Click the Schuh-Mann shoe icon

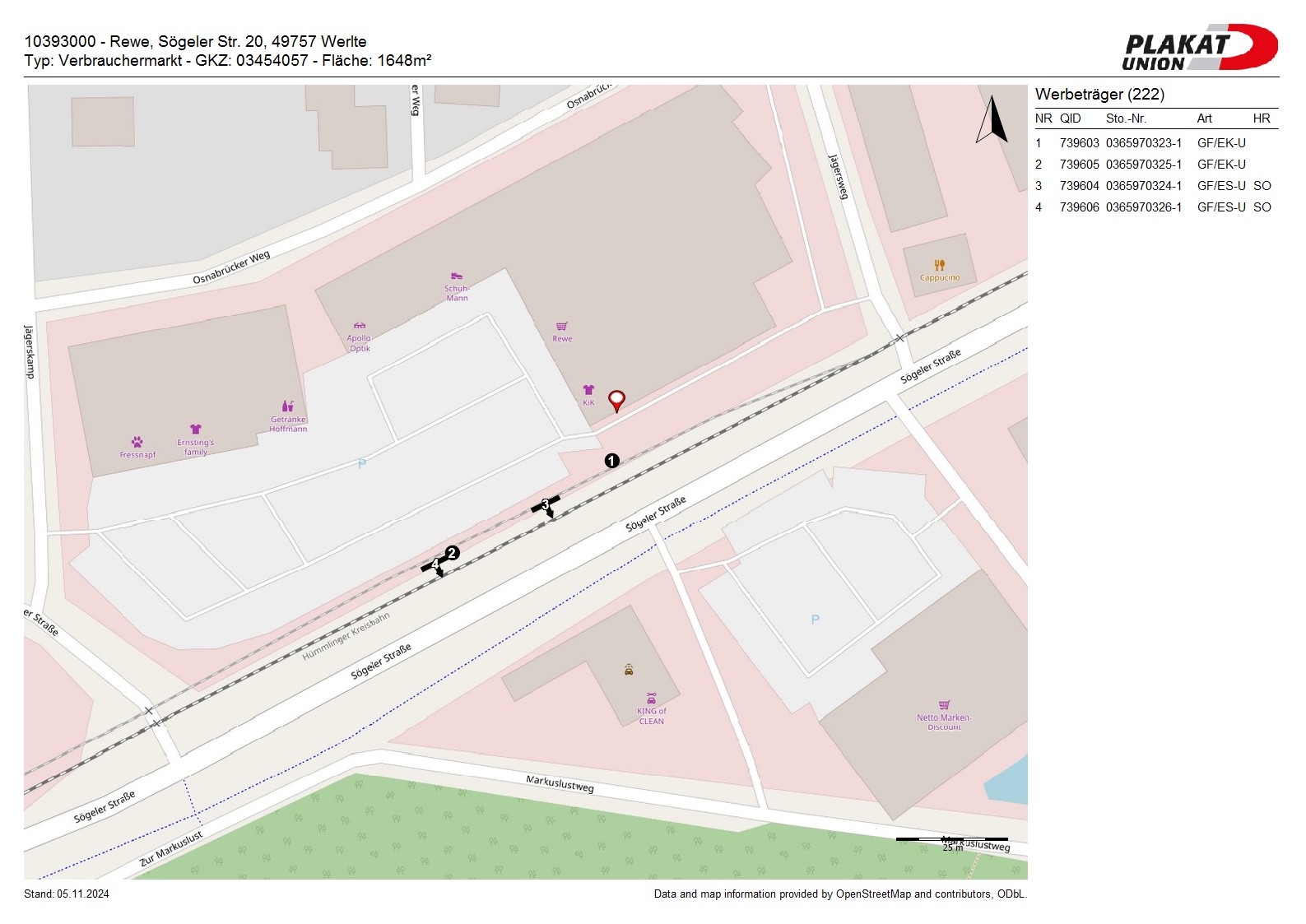(457, 276)
